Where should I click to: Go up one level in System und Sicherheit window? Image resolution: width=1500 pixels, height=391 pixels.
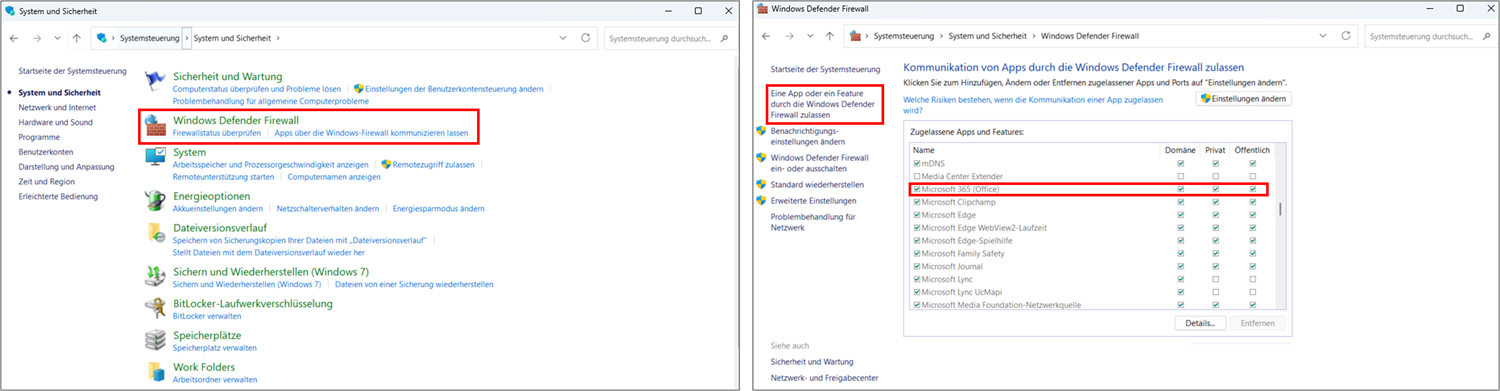tap(77, 38)
